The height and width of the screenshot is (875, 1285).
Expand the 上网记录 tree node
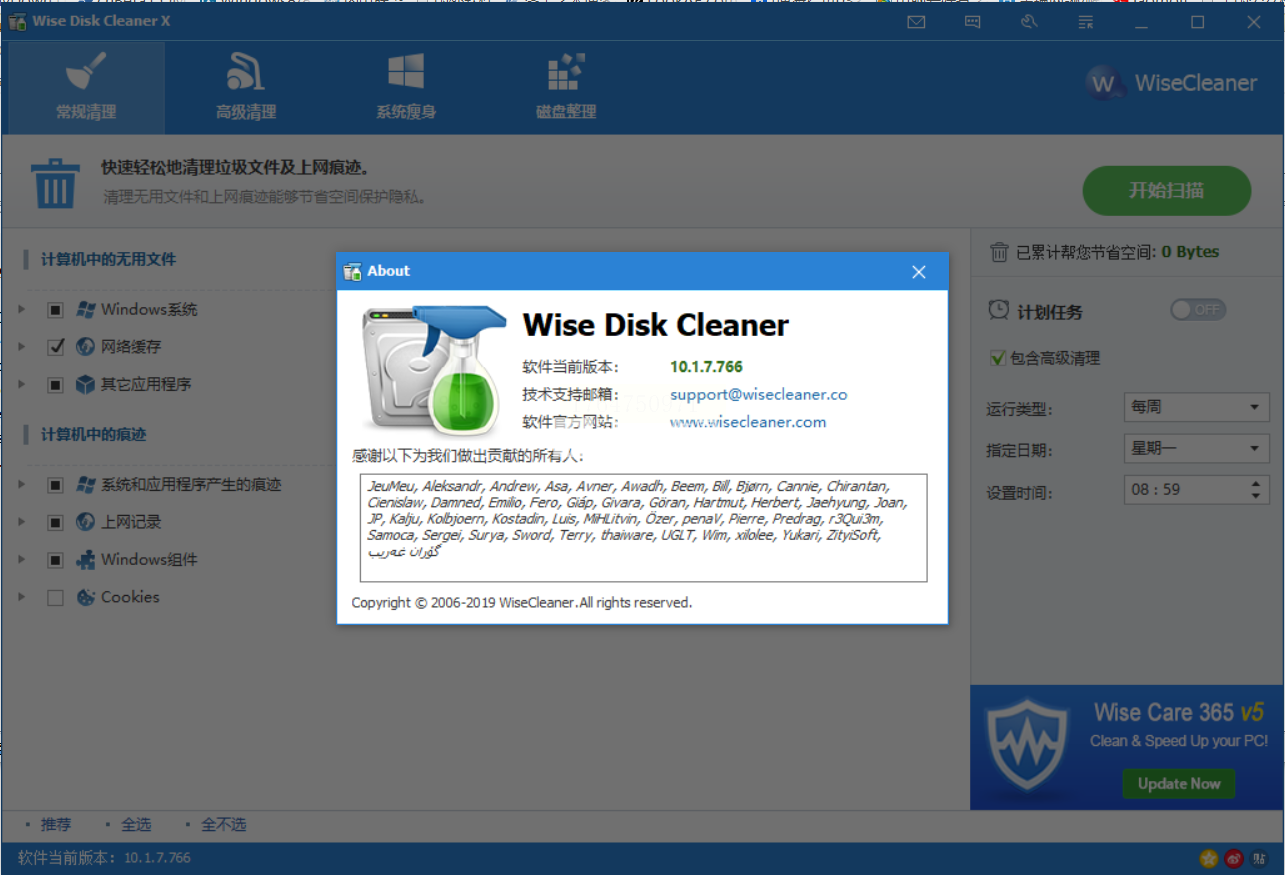[21, 522]
